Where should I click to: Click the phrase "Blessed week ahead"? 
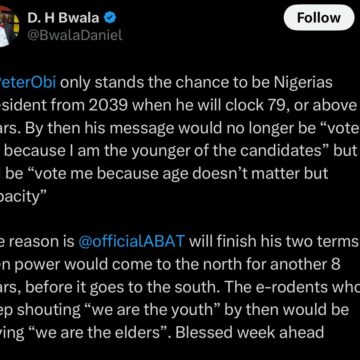pyautogui.click(x=250, y=332)
